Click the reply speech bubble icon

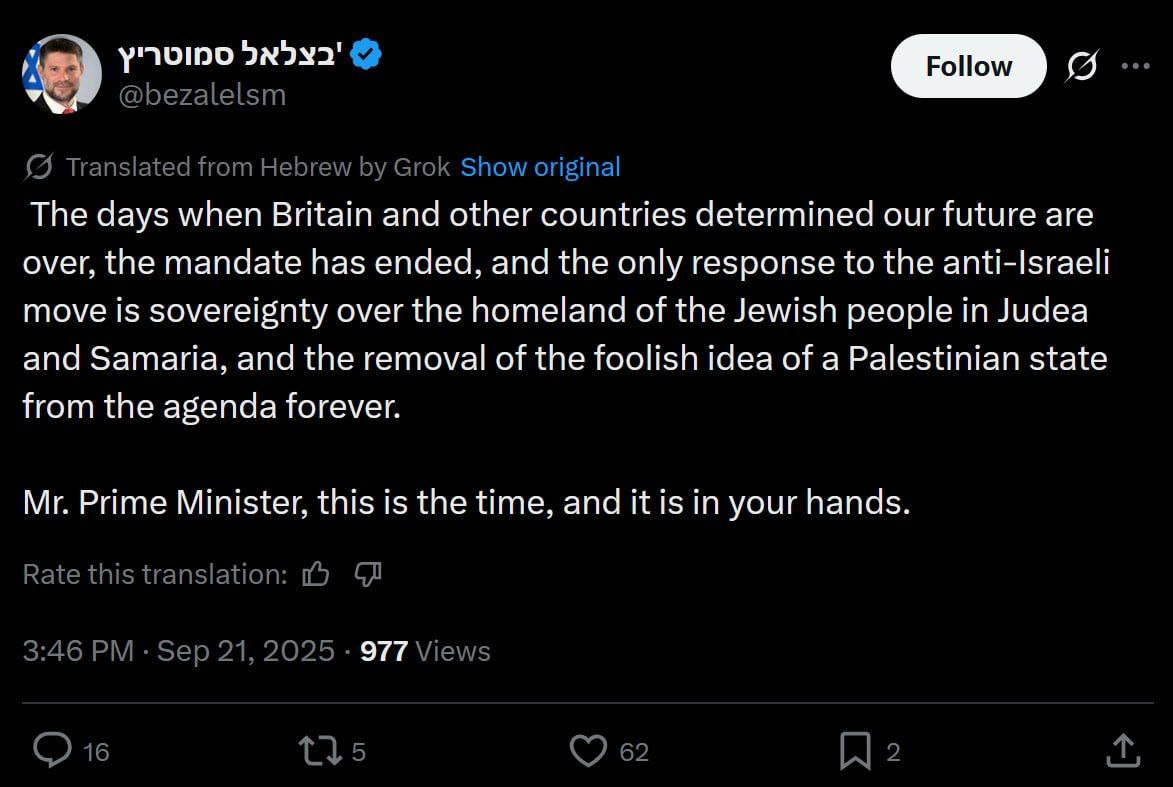coord(52,750)
